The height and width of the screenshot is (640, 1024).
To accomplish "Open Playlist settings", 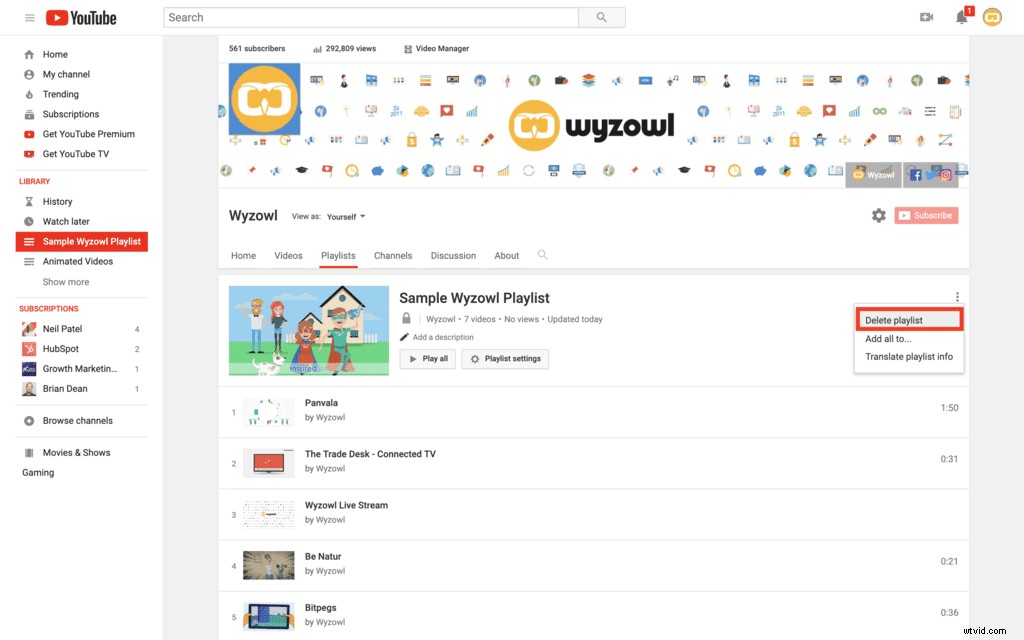I will (x=505, y=359).
